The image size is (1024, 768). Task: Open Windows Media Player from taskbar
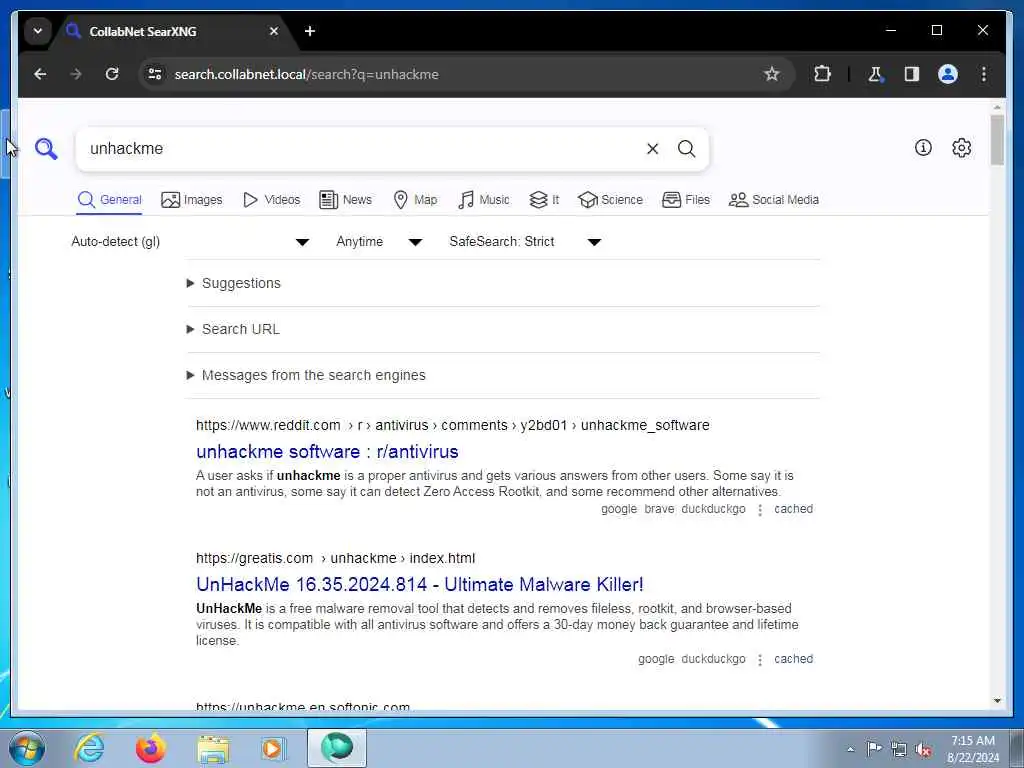coord(273,748)
